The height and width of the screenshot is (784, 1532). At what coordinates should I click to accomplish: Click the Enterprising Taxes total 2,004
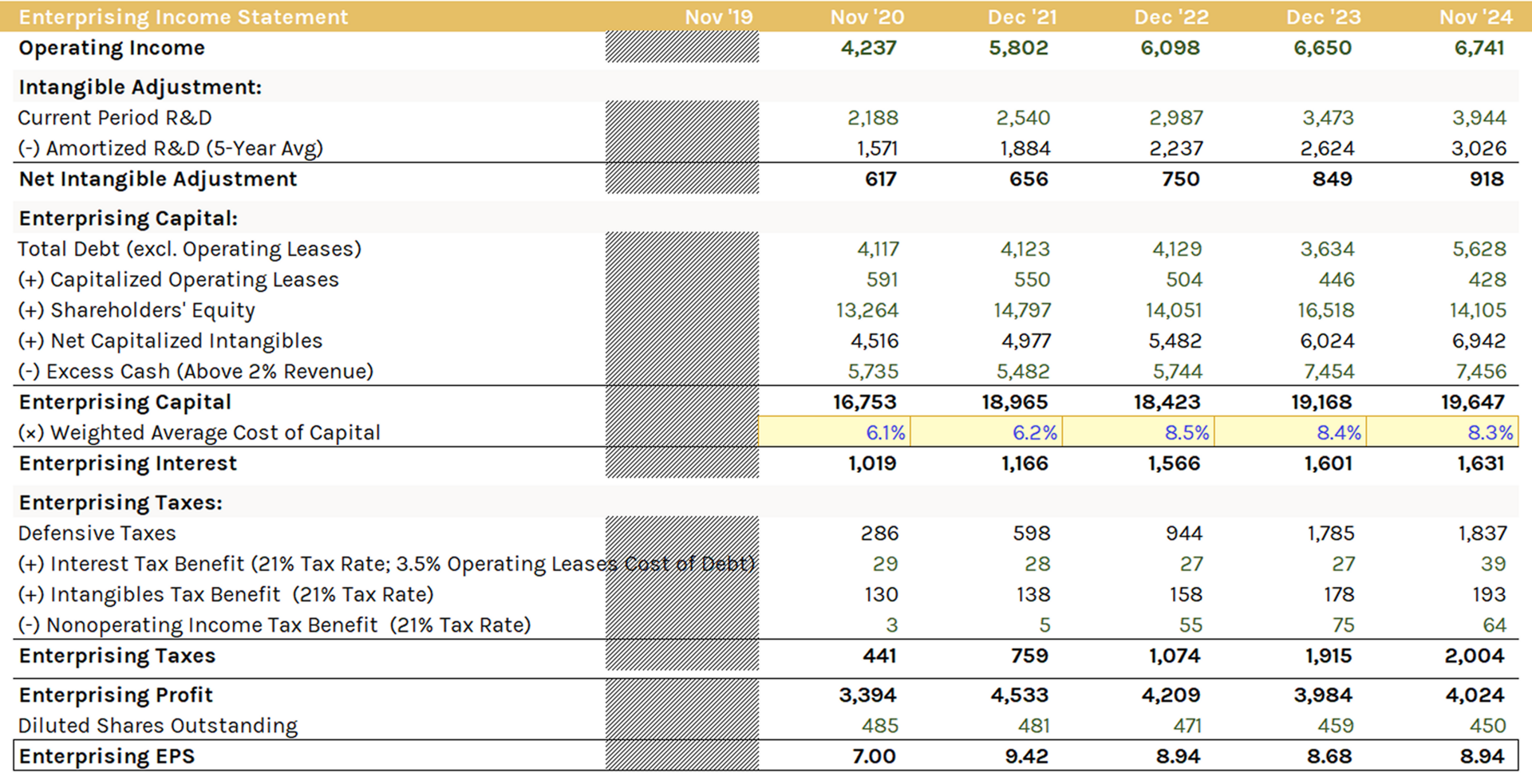[x=1474, y=656]
